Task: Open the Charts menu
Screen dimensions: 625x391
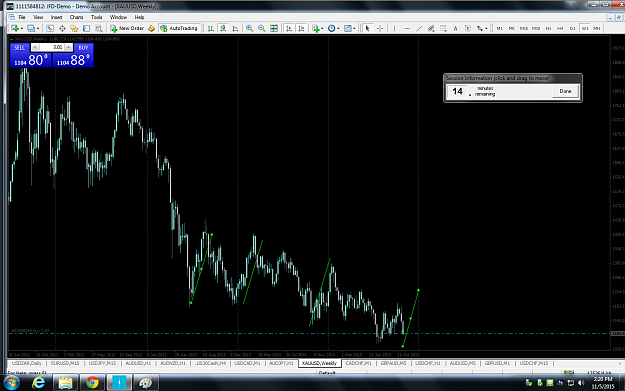Action: coord(76,17)
